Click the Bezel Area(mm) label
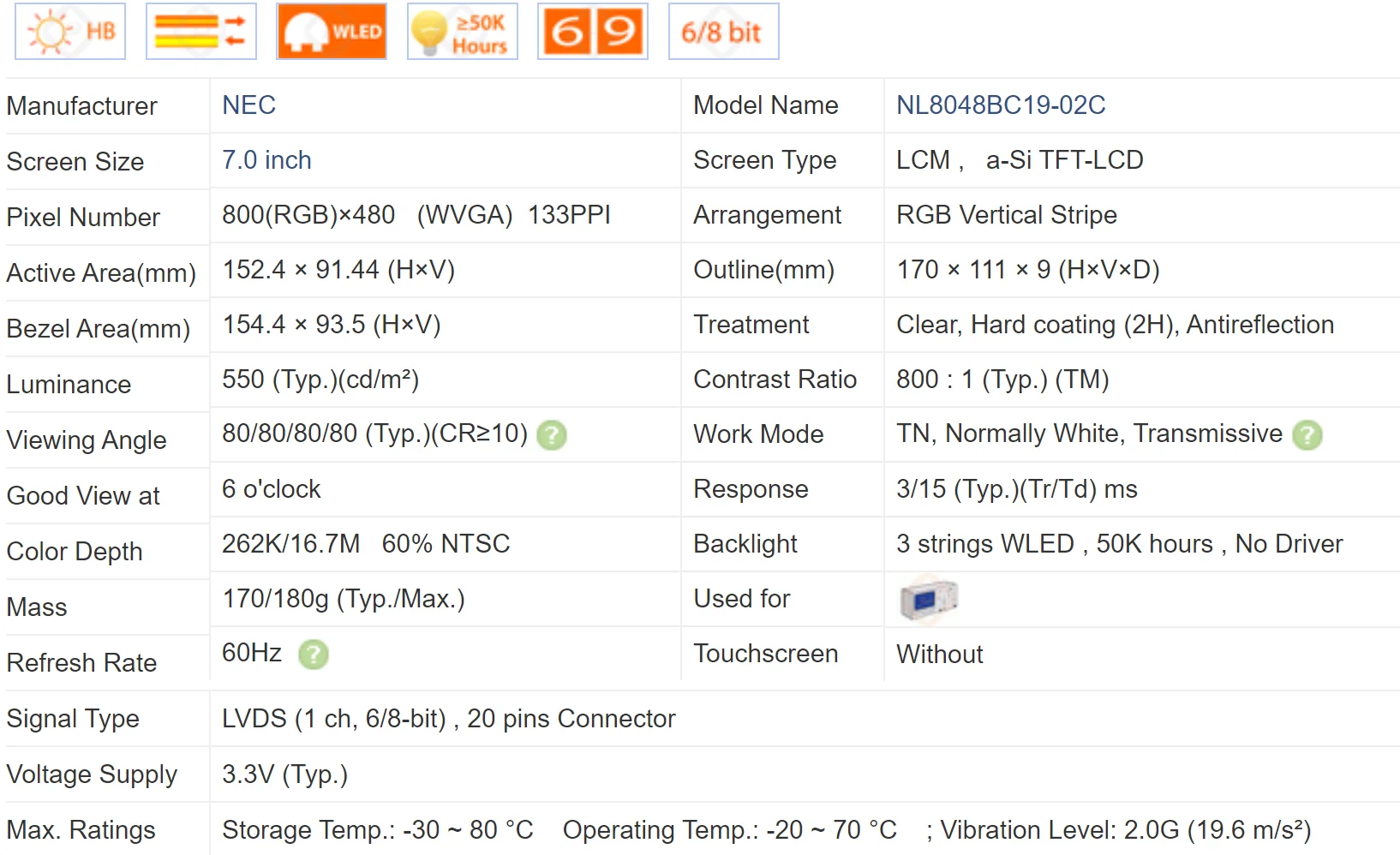The image size is (1400, 855). 99,329
